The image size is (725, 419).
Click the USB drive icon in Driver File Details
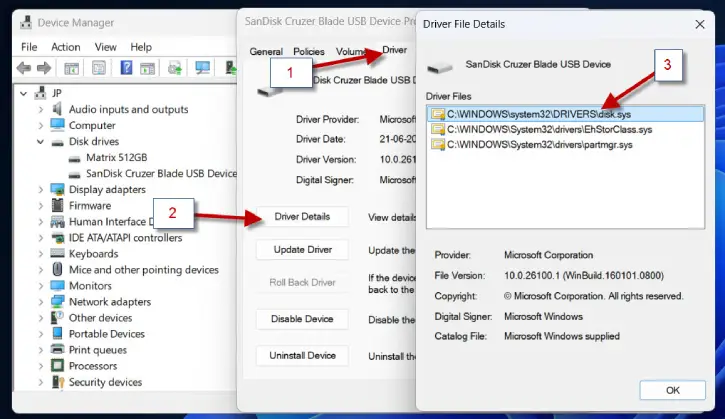[439, 68]
